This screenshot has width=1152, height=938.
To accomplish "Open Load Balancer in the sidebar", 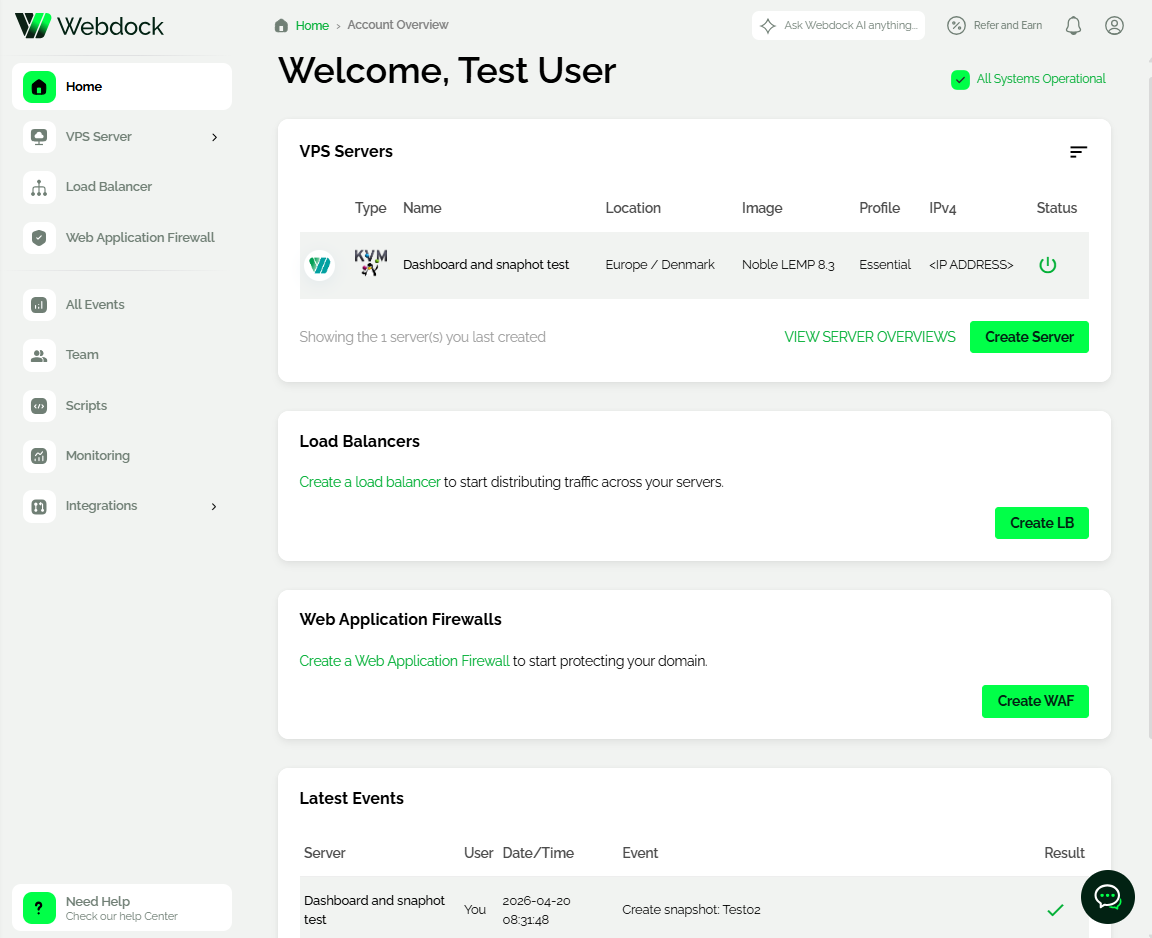I will coord(108,187).
